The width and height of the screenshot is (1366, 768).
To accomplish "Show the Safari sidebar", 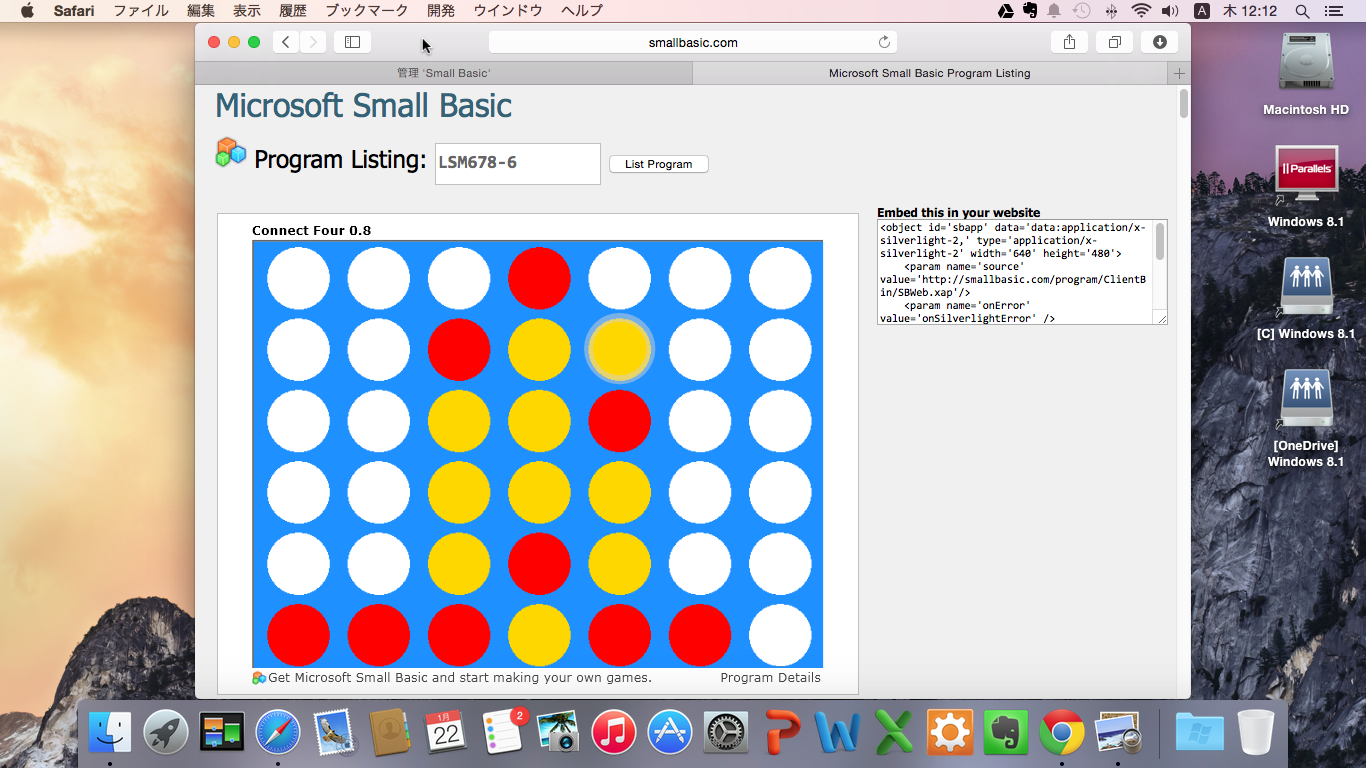I will [352, 42].
